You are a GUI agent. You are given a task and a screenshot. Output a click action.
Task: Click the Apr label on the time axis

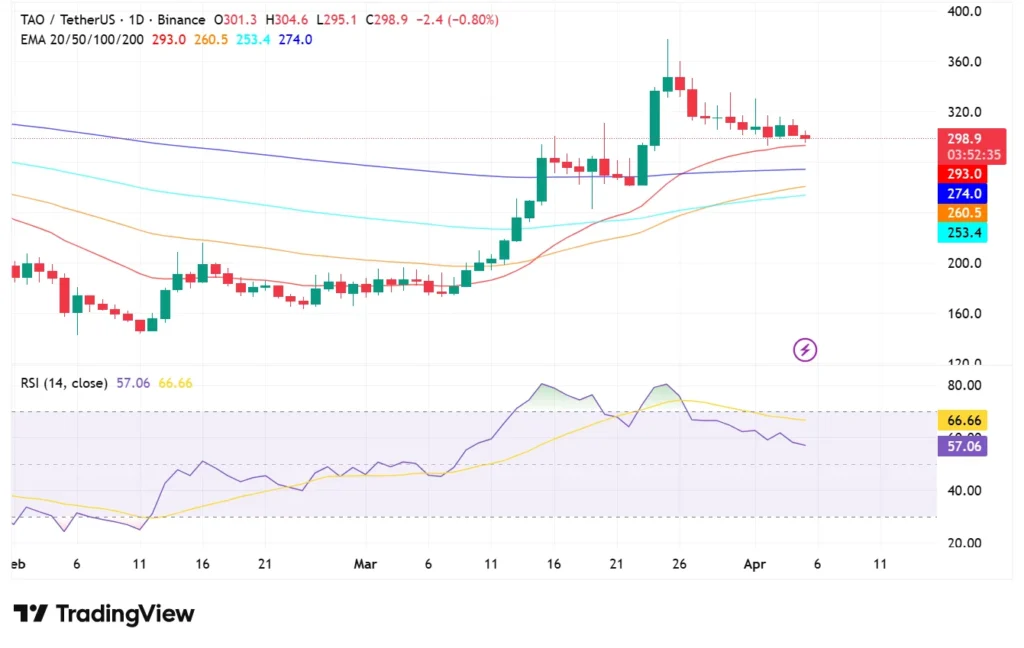(756, 563)
